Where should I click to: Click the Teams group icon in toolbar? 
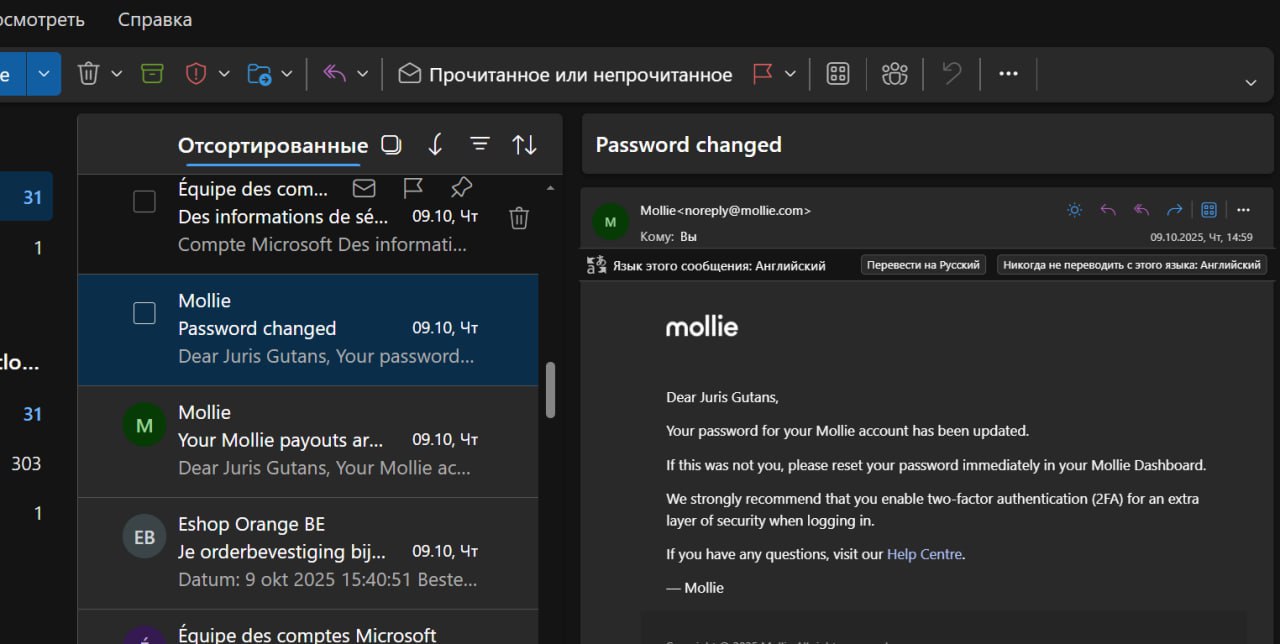894,74
